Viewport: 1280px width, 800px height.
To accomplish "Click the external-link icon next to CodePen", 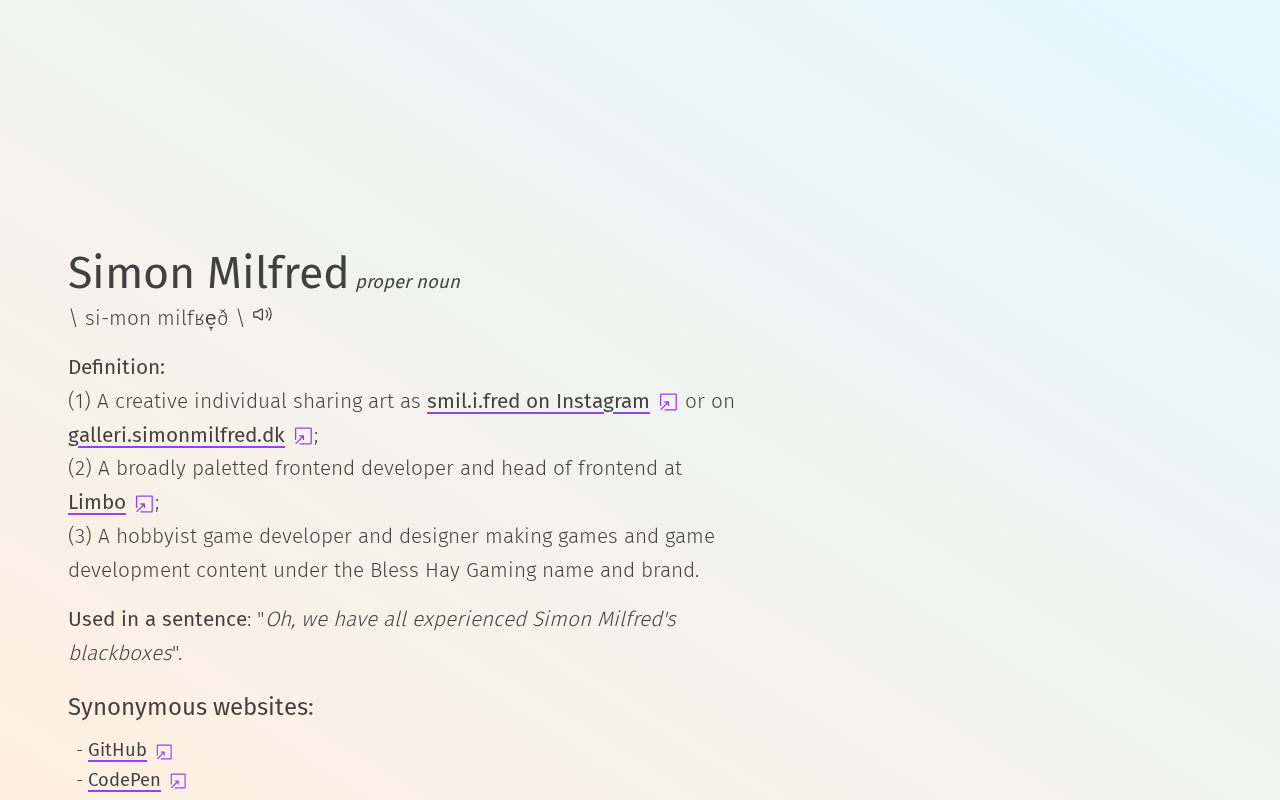I will coord(178,781).
